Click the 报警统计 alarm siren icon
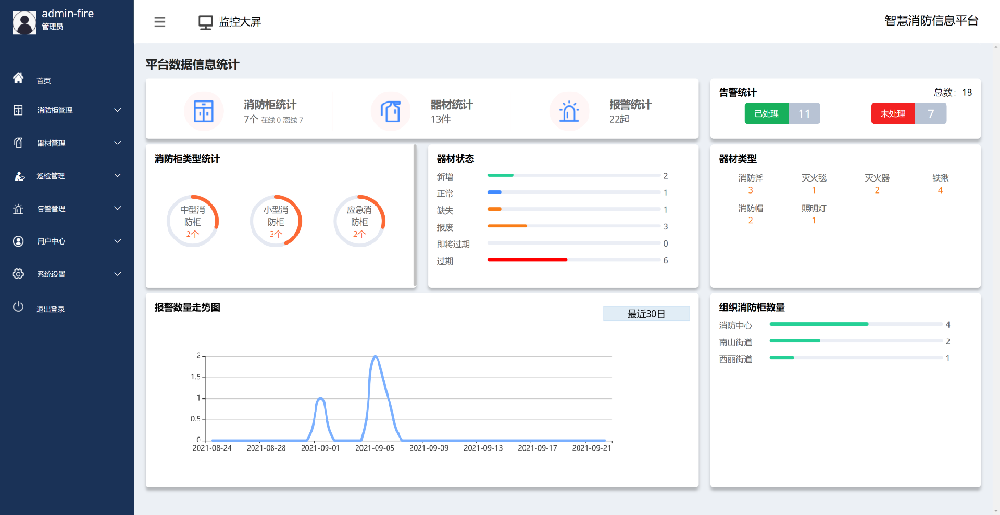The height and width of the screenshot is (515, 1000). pyautogui.click(x=570, y=111)
